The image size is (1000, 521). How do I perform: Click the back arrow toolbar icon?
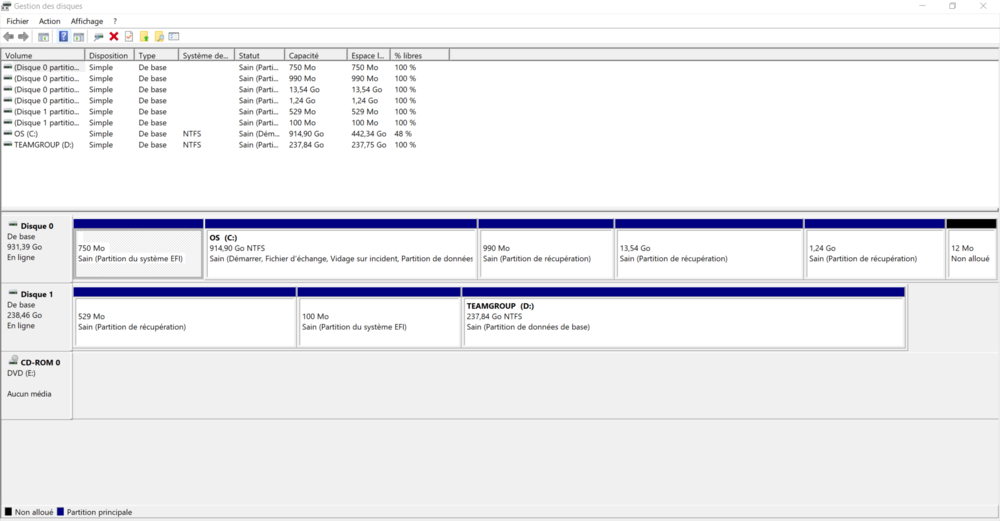pos(9,37)
